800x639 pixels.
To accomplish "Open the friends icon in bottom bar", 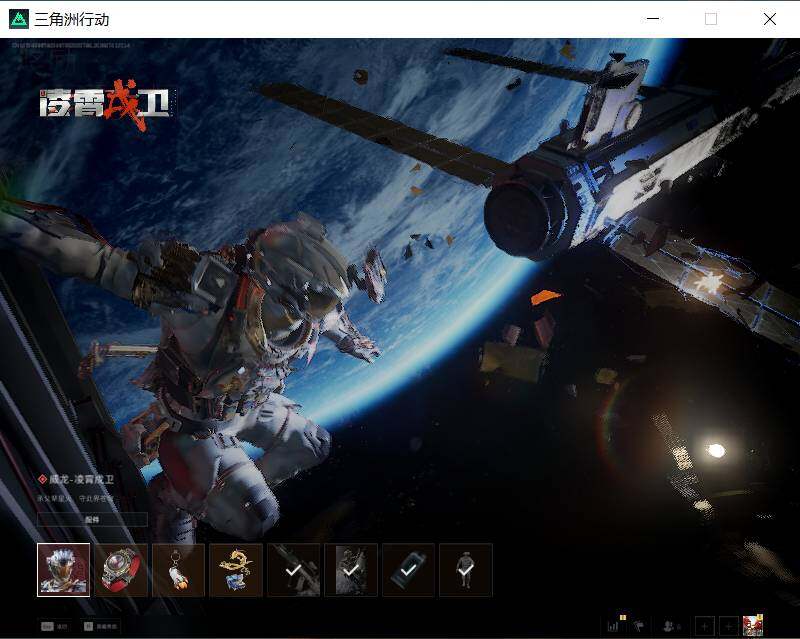I will click(671, 626).
